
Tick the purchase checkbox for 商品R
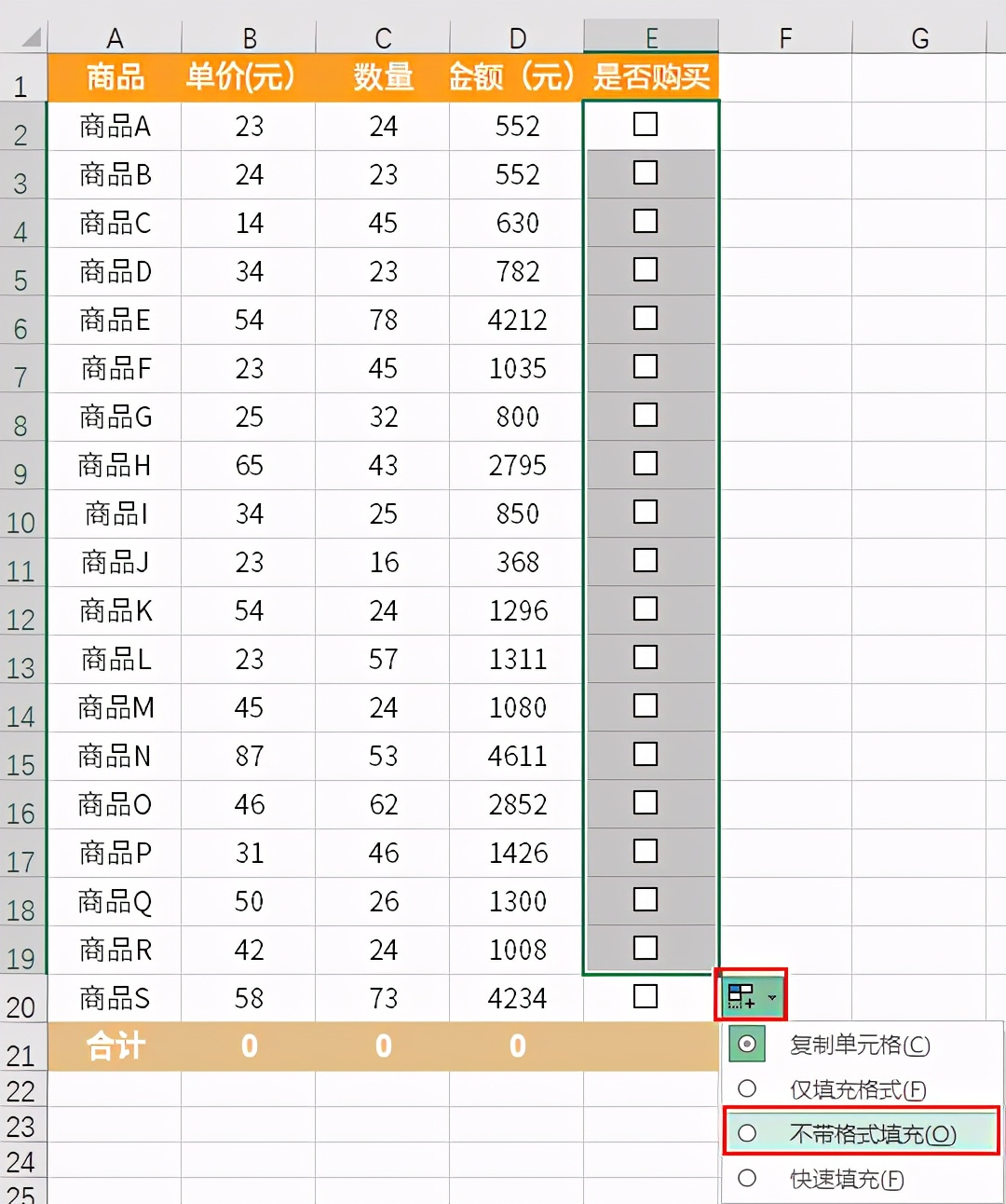pyautogui.click(x=646, y=948)
